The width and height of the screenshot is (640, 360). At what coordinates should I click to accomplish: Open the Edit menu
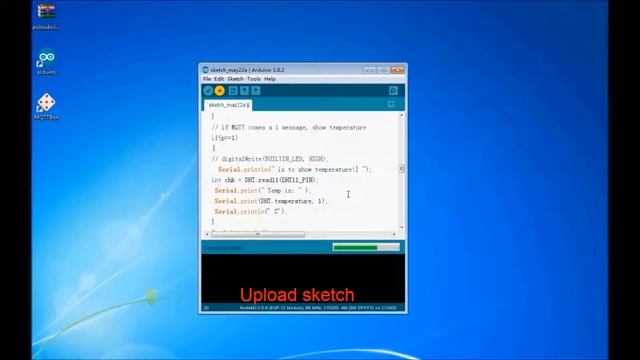pos(219,79)
